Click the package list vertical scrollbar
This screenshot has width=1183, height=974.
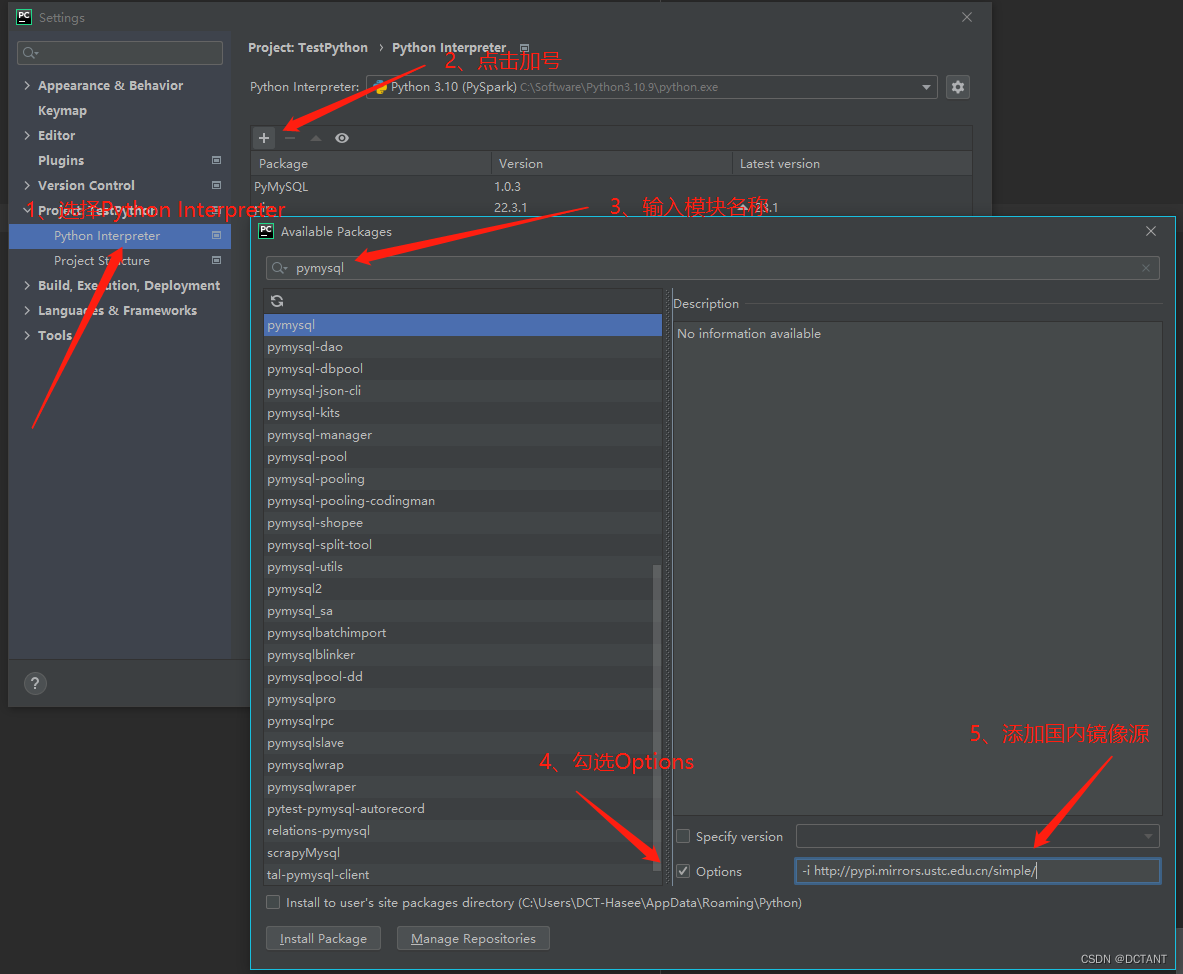point(656,717)
